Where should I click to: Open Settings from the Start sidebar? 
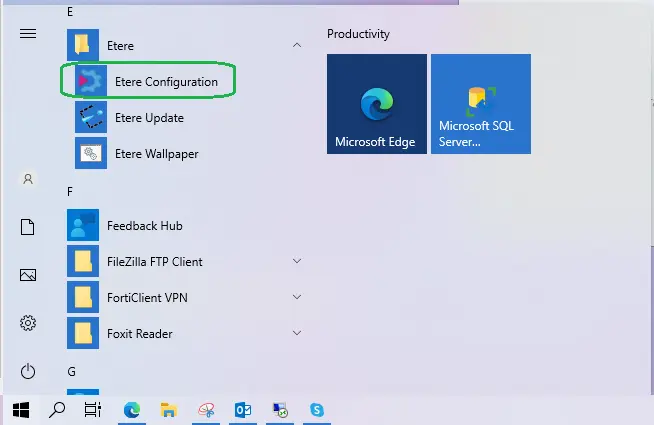point(28,323)
